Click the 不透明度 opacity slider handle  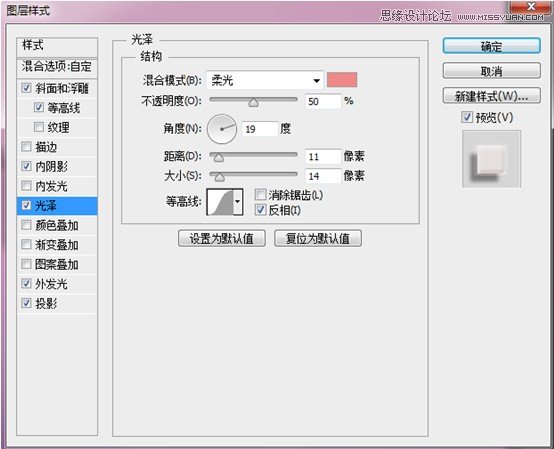253,102
